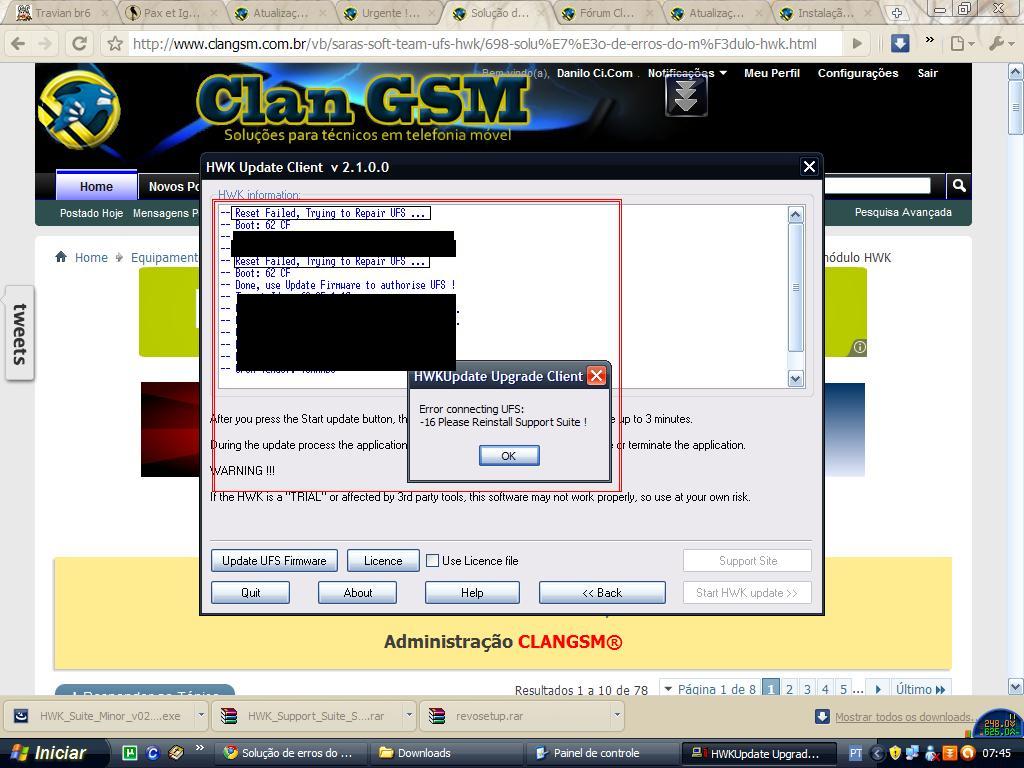This screenshot has width=1024, height=768.
Task: Click the double down-arrow icon in site header
Action: point(686,97)
